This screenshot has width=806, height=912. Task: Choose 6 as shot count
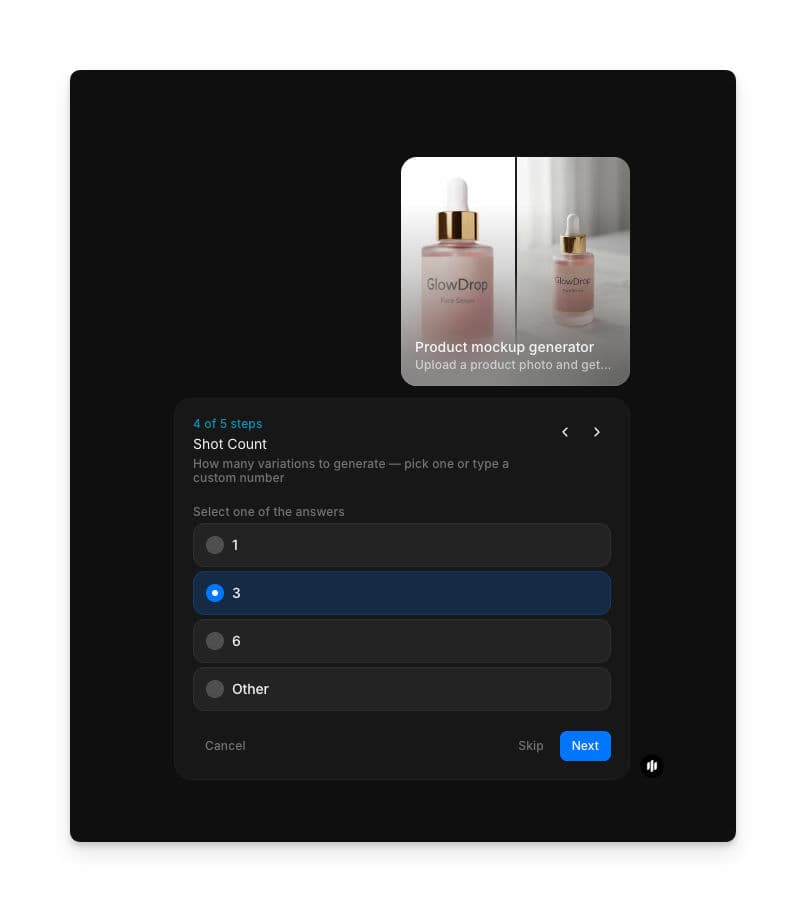click(x=402, y=641)
